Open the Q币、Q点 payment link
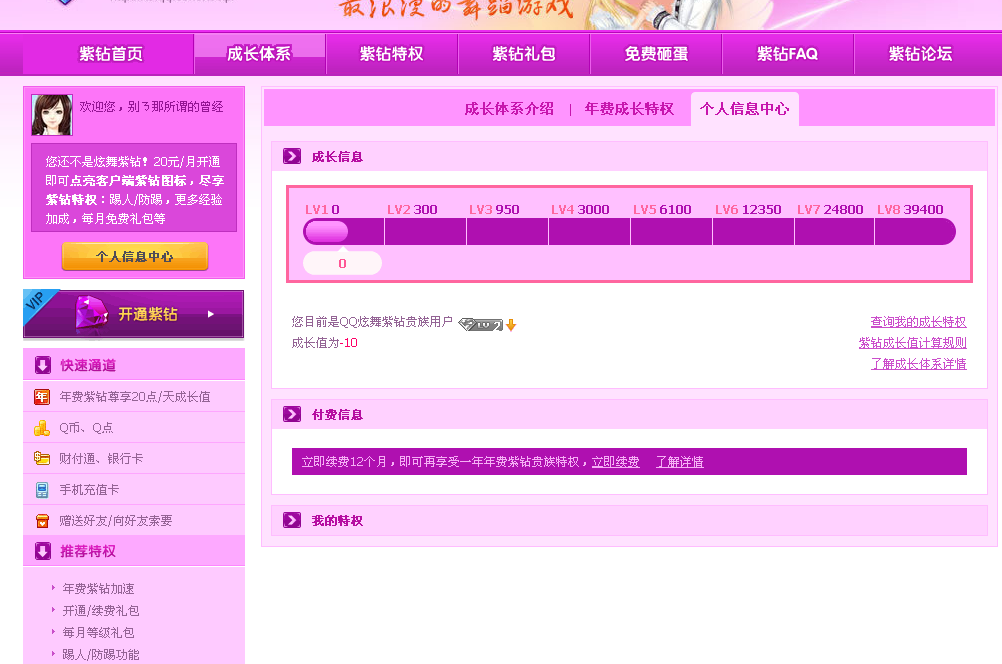This screenshot has width=1002, height=664. tap(86, 428)
